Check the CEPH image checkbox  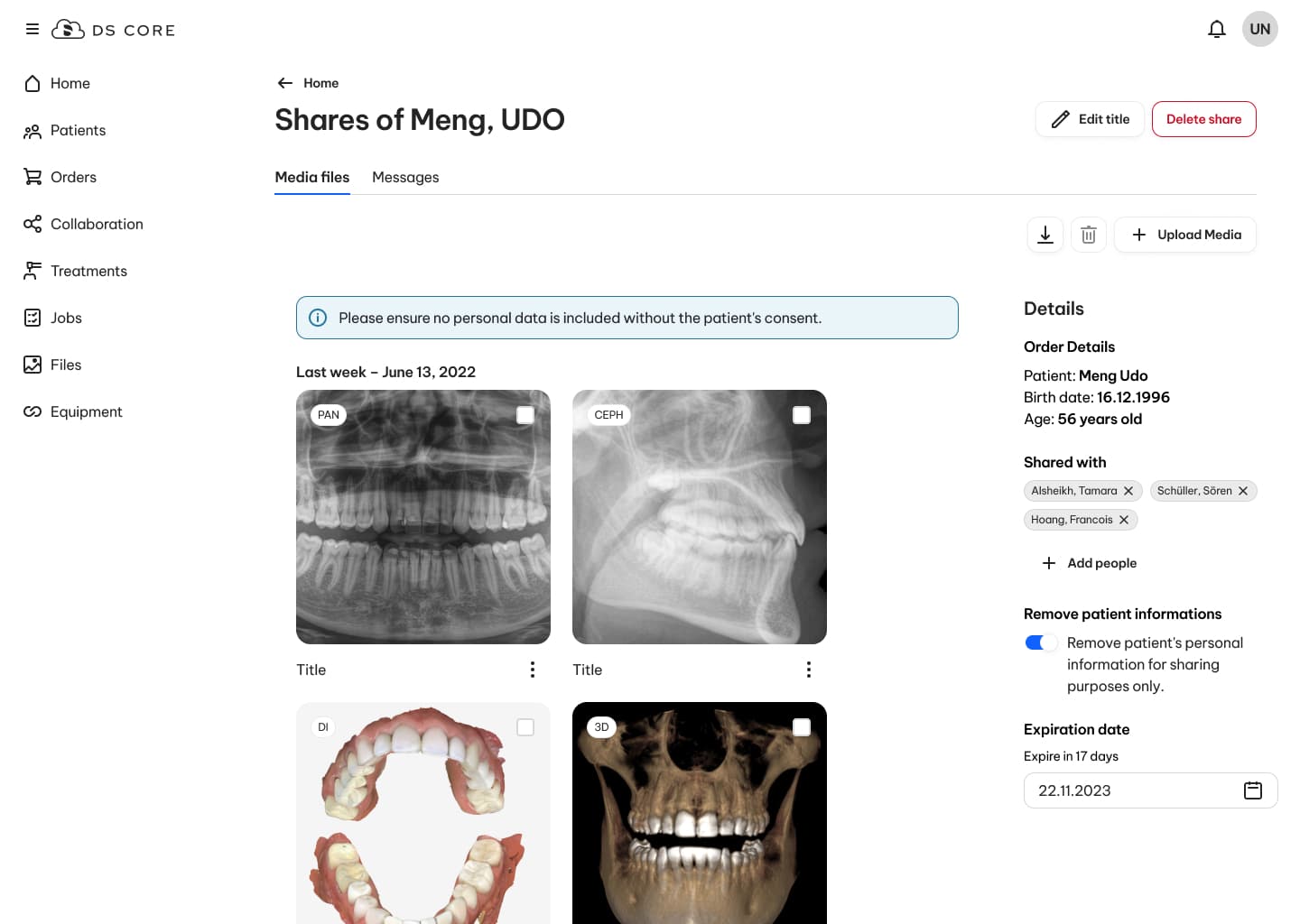tap(802, 415)
